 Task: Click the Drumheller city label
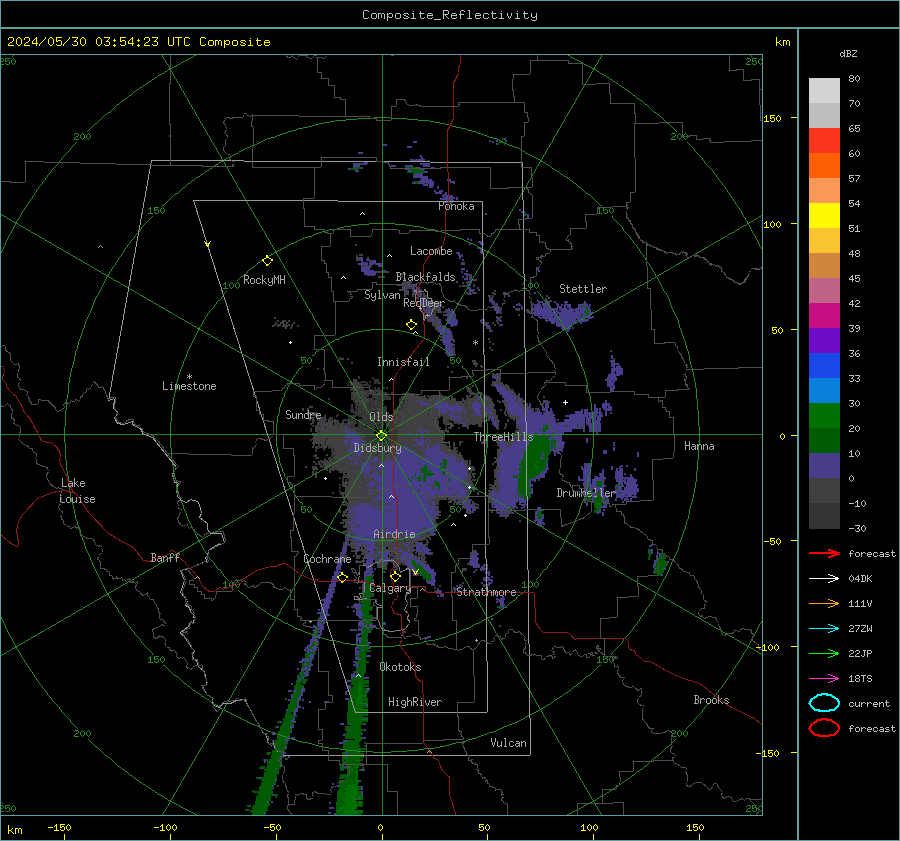[586, 493]
